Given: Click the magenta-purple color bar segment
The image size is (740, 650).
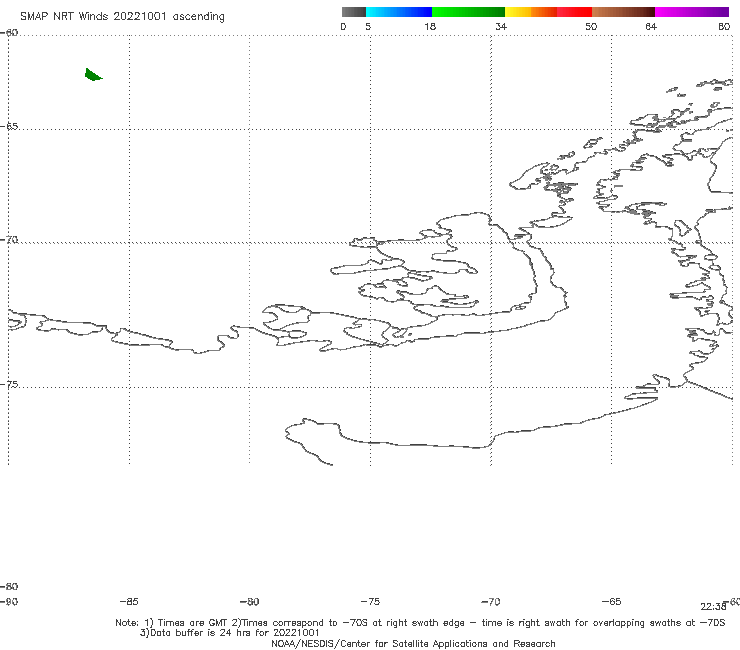Looking at the screenshot, I should pos(692,12).
